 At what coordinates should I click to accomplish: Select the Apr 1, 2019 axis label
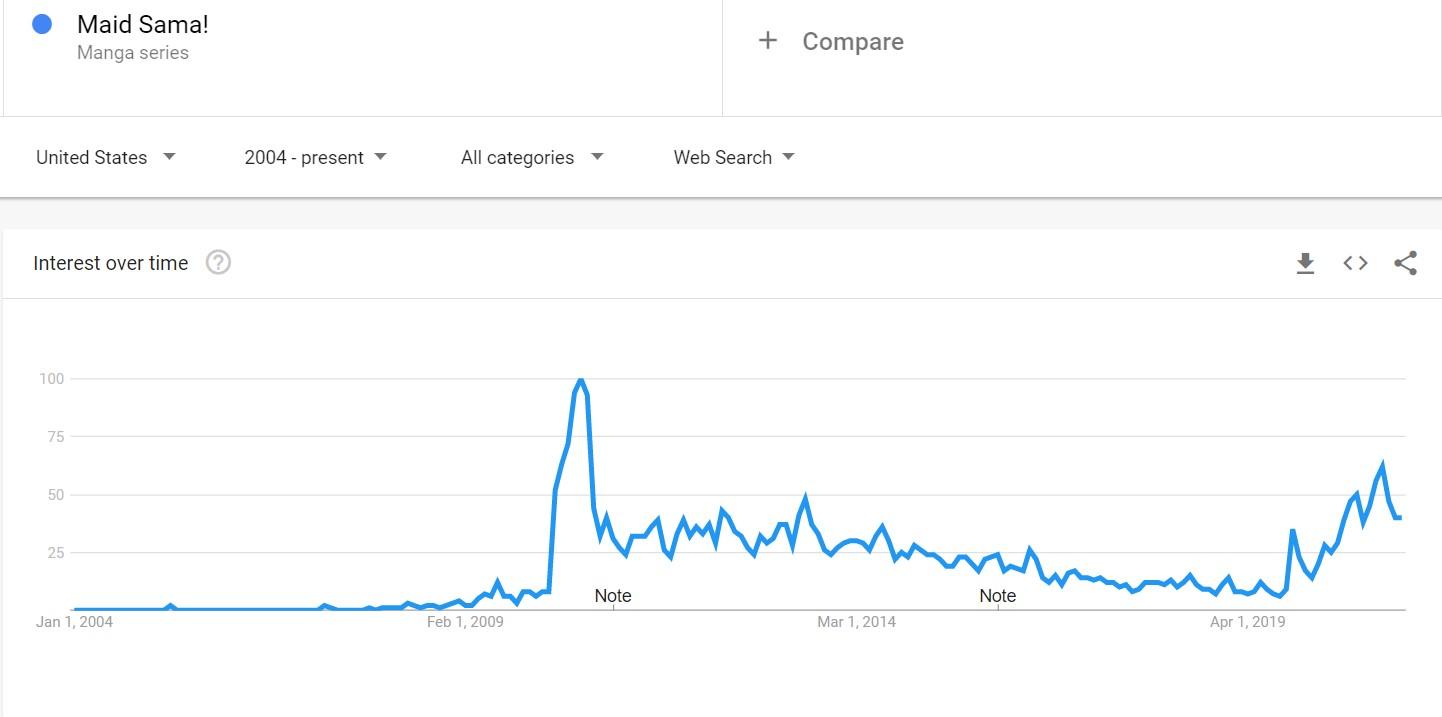coord(1247,622)
